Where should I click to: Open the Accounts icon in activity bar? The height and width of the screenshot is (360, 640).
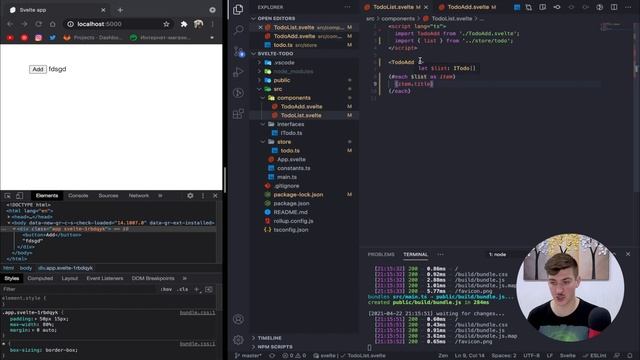[238, 319]
